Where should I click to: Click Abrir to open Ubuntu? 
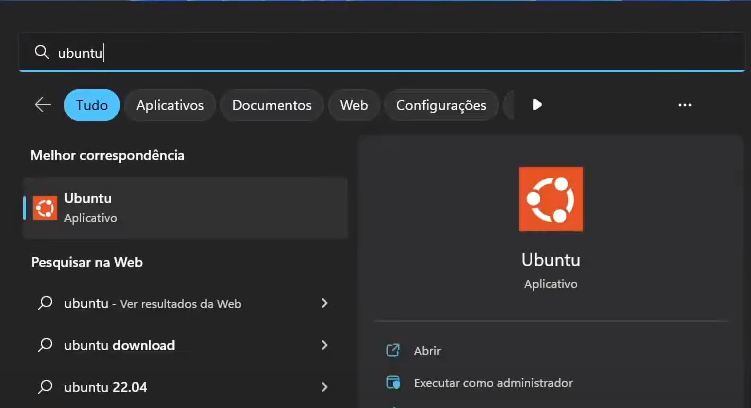[427, 351]
